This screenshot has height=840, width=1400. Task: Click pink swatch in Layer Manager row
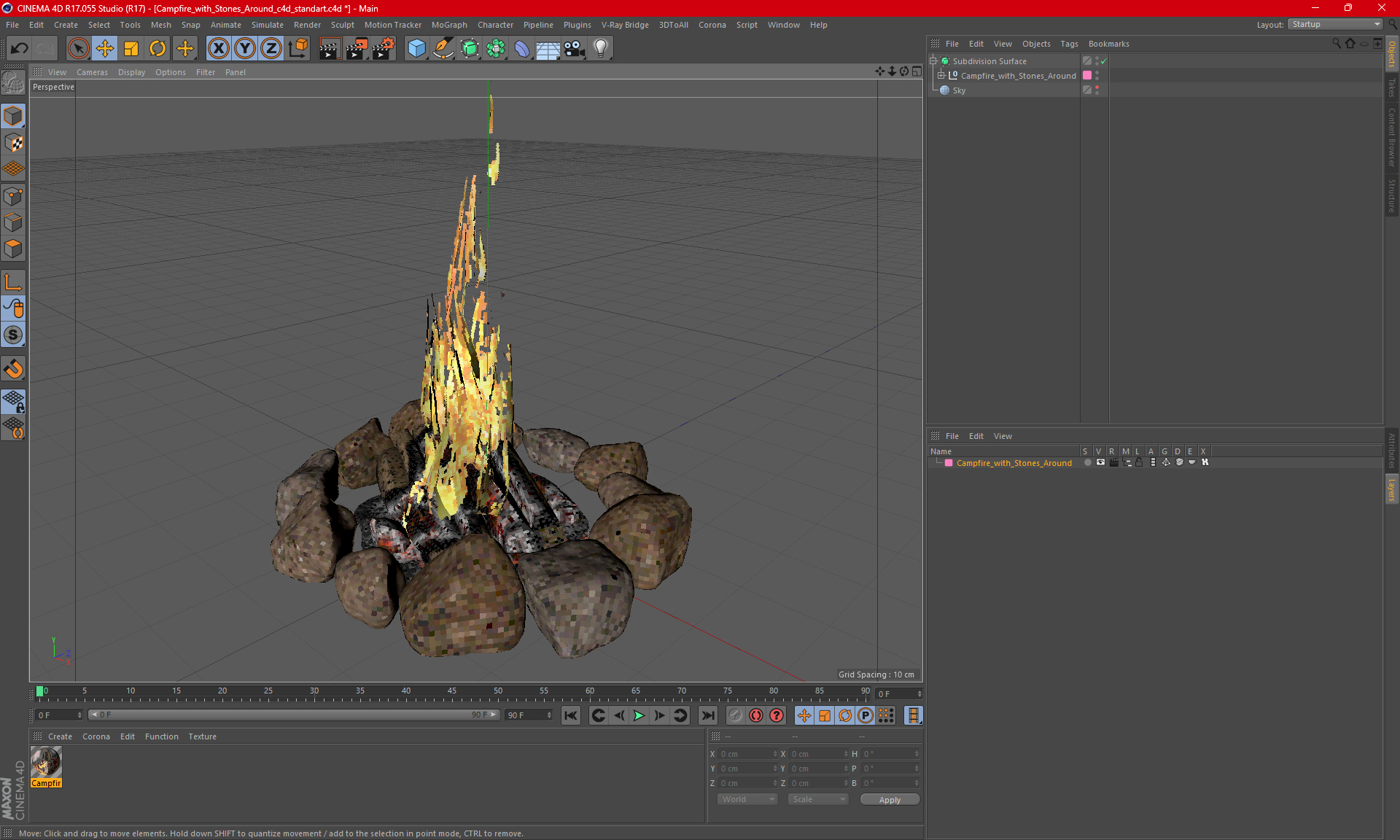coord(949,463)
